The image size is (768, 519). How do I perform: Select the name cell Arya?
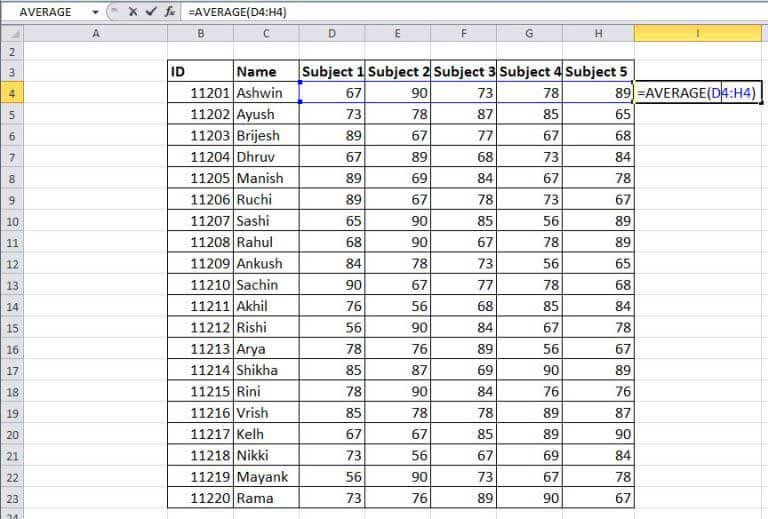pos(266,349)
